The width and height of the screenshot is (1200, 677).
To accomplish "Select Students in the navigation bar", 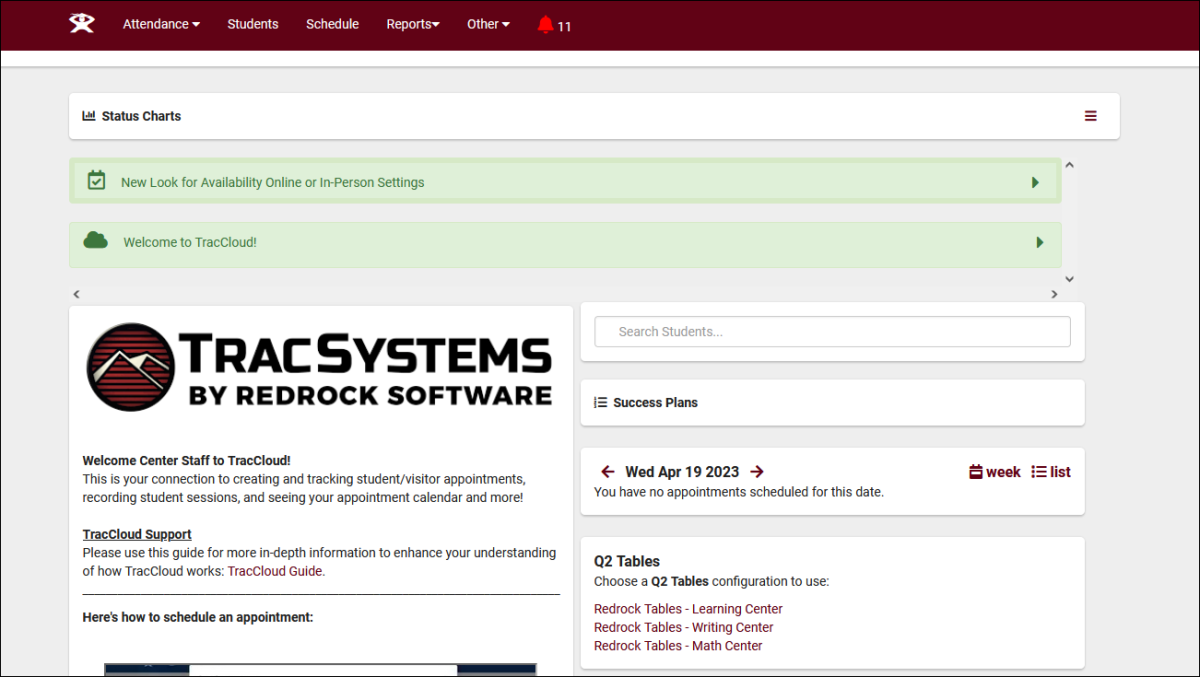I will tap(252, 24).
